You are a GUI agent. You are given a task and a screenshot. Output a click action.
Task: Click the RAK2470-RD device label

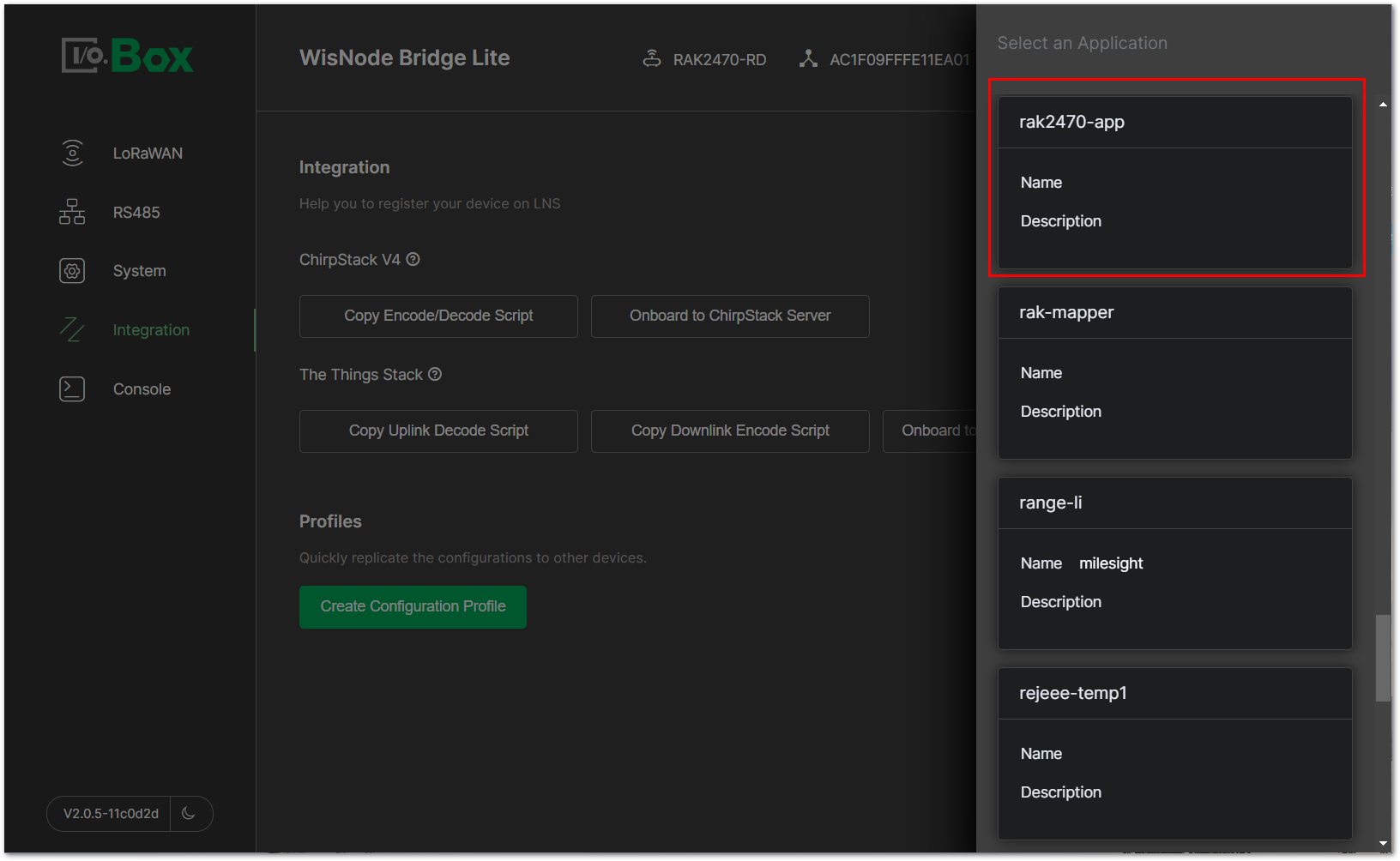pos(720,59)
